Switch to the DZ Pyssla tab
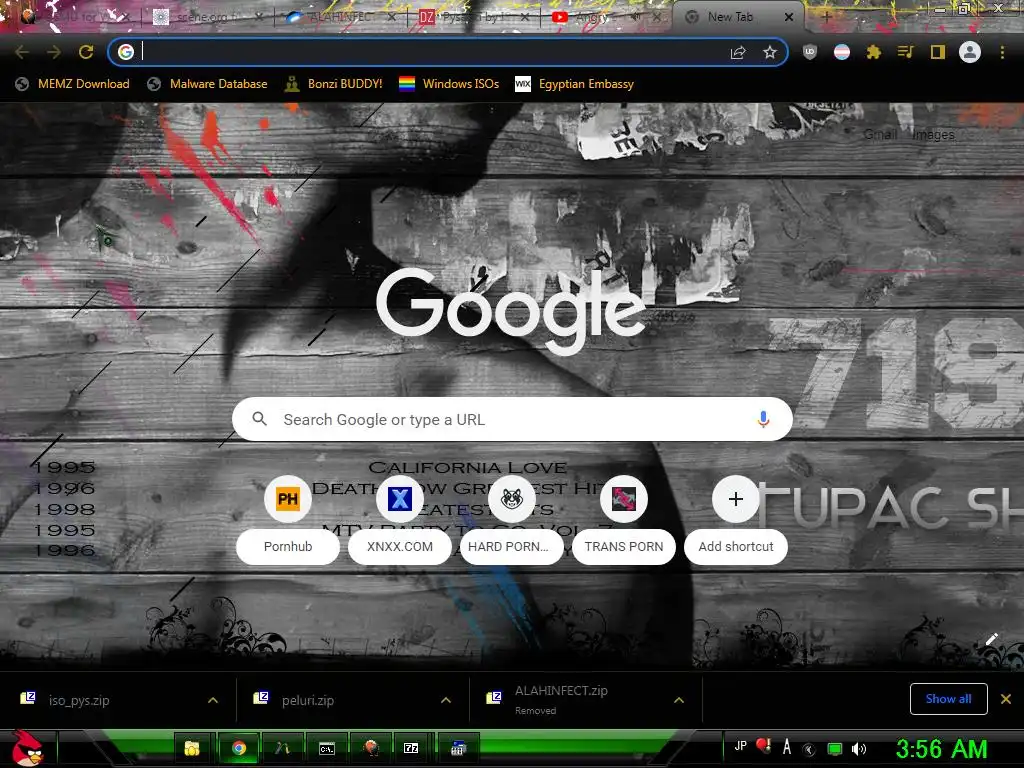 coord(474,17)
